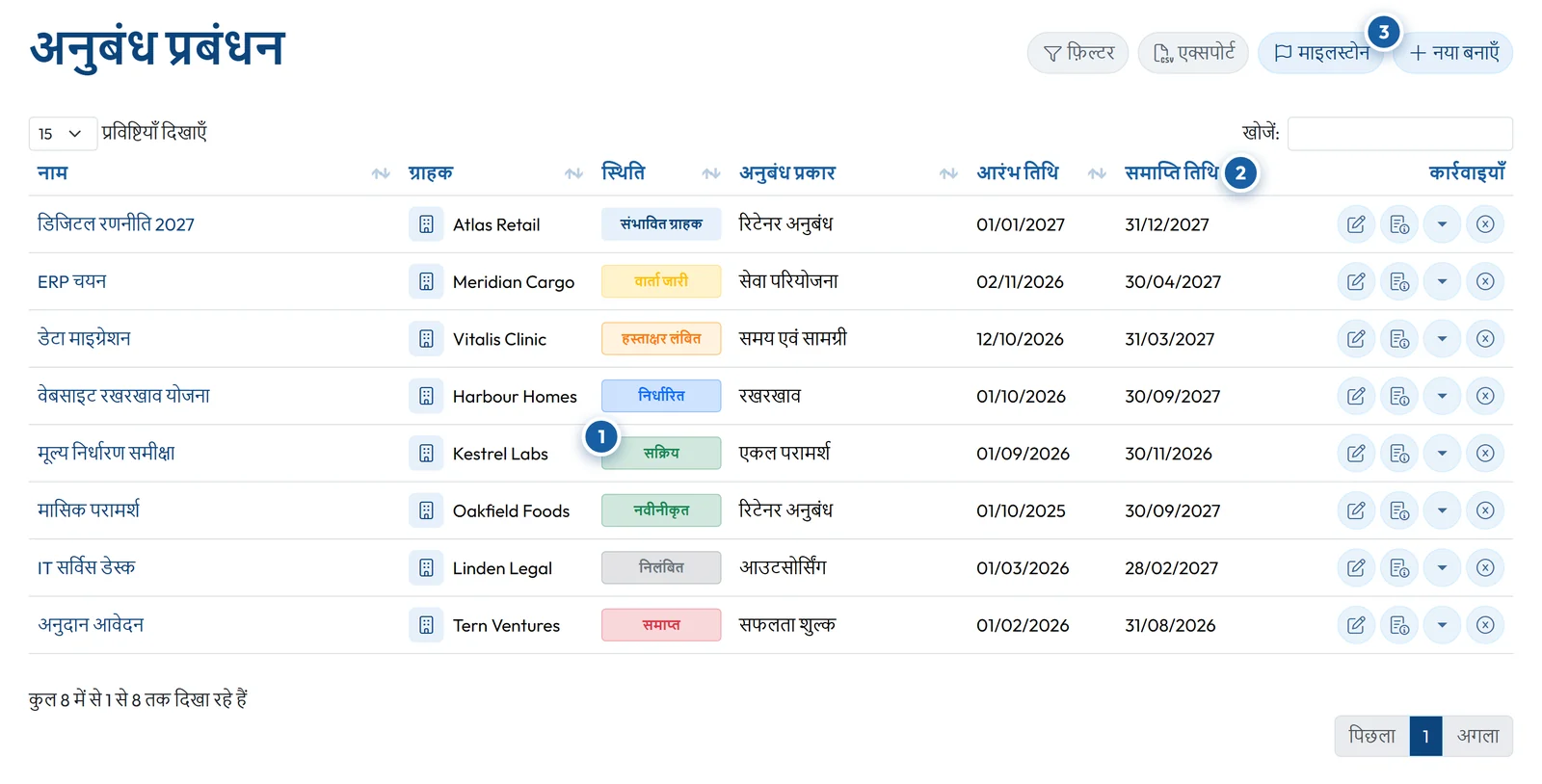
Task: Create new contract with नया बनाएँ
Action: 1453,53
